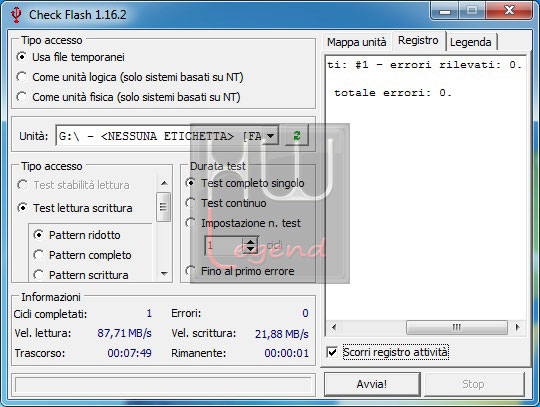Screen dimensions: 540x407
Task: Click the green refresh drives icon button
Action: click(297, 136)
